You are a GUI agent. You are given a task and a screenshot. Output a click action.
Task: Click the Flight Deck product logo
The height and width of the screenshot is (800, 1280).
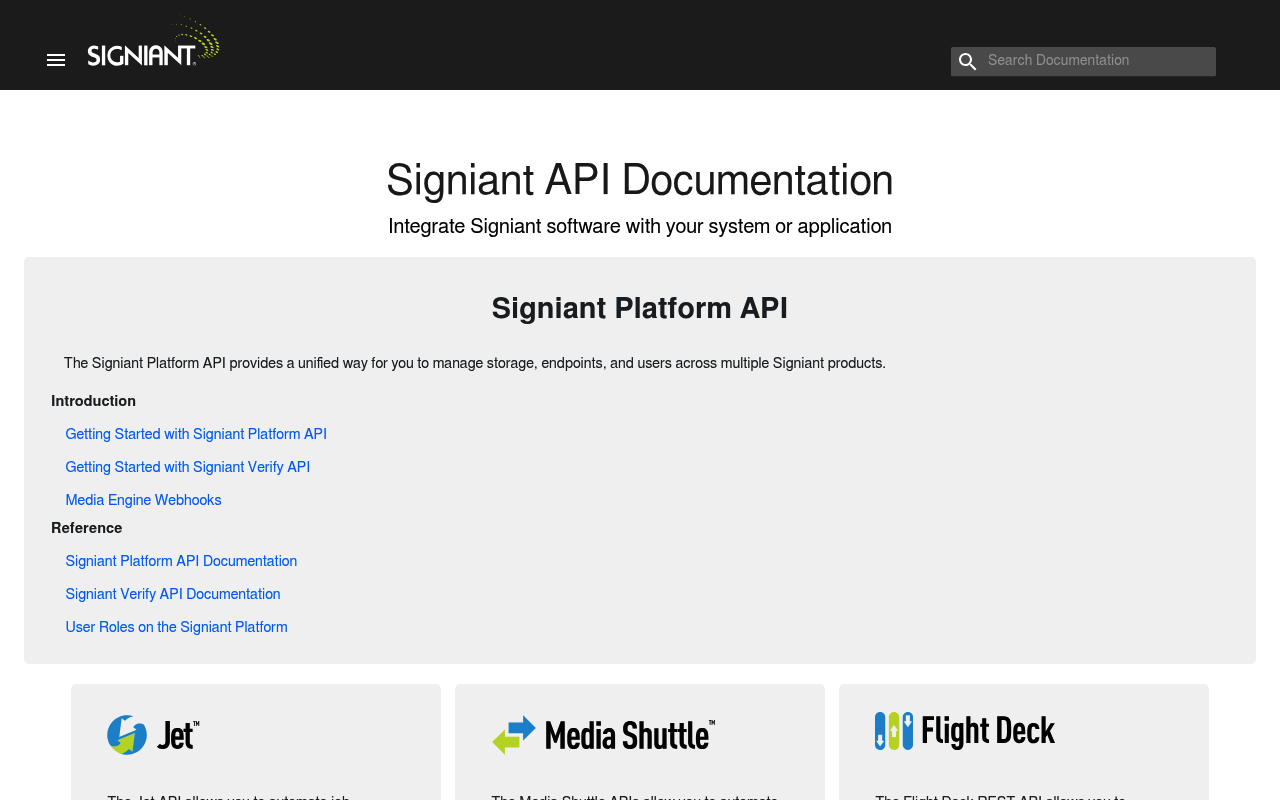965,731
